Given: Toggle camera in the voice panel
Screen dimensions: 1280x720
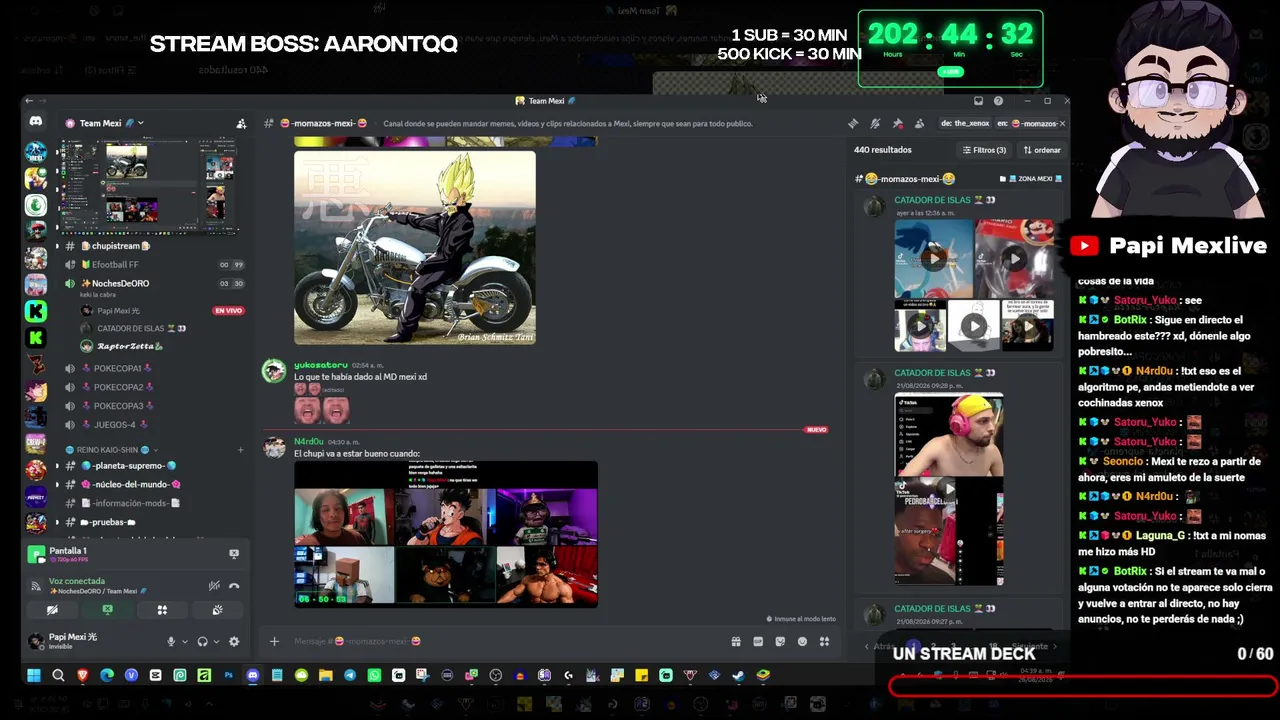Looking at the screenshot, I should (x=53, y=610).
